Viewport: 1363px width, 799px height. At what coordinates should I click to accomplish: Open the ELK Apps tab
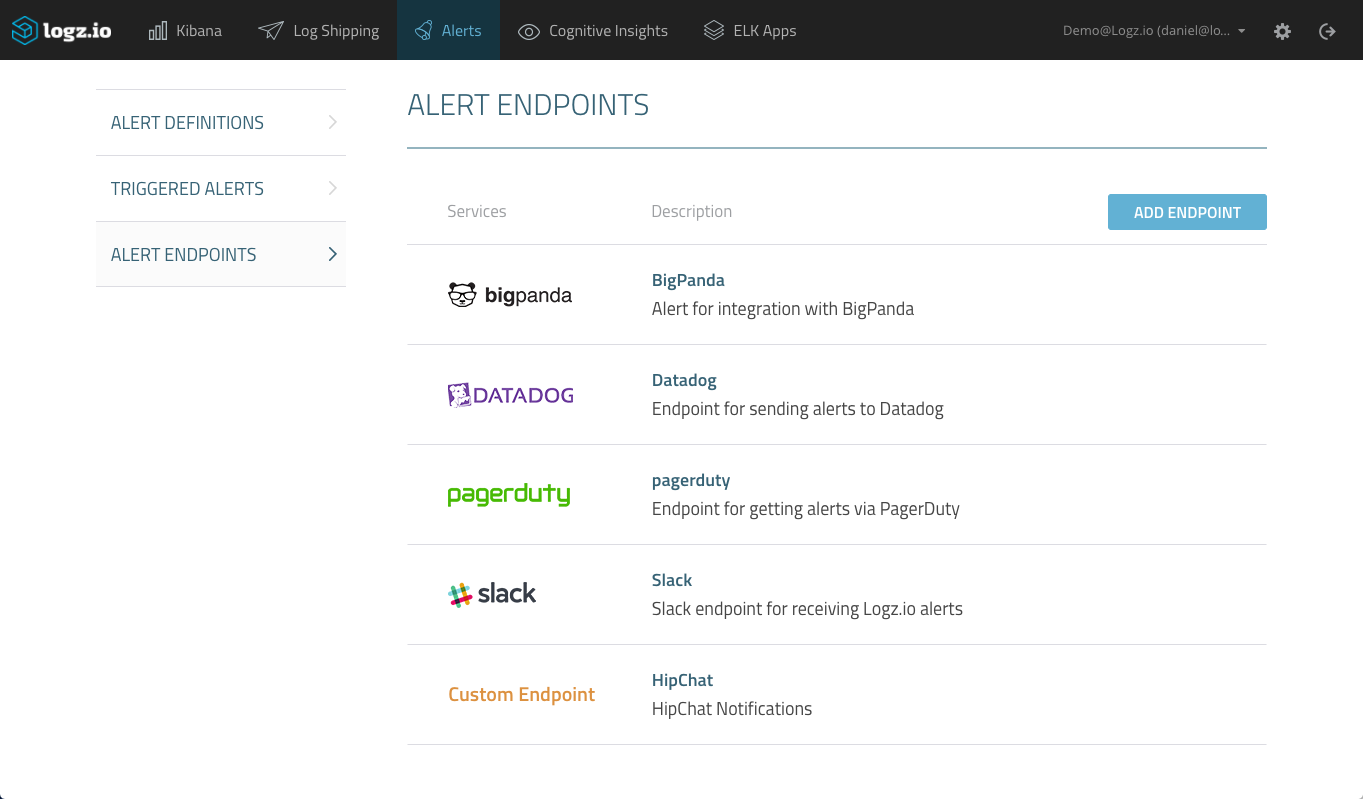750,30
